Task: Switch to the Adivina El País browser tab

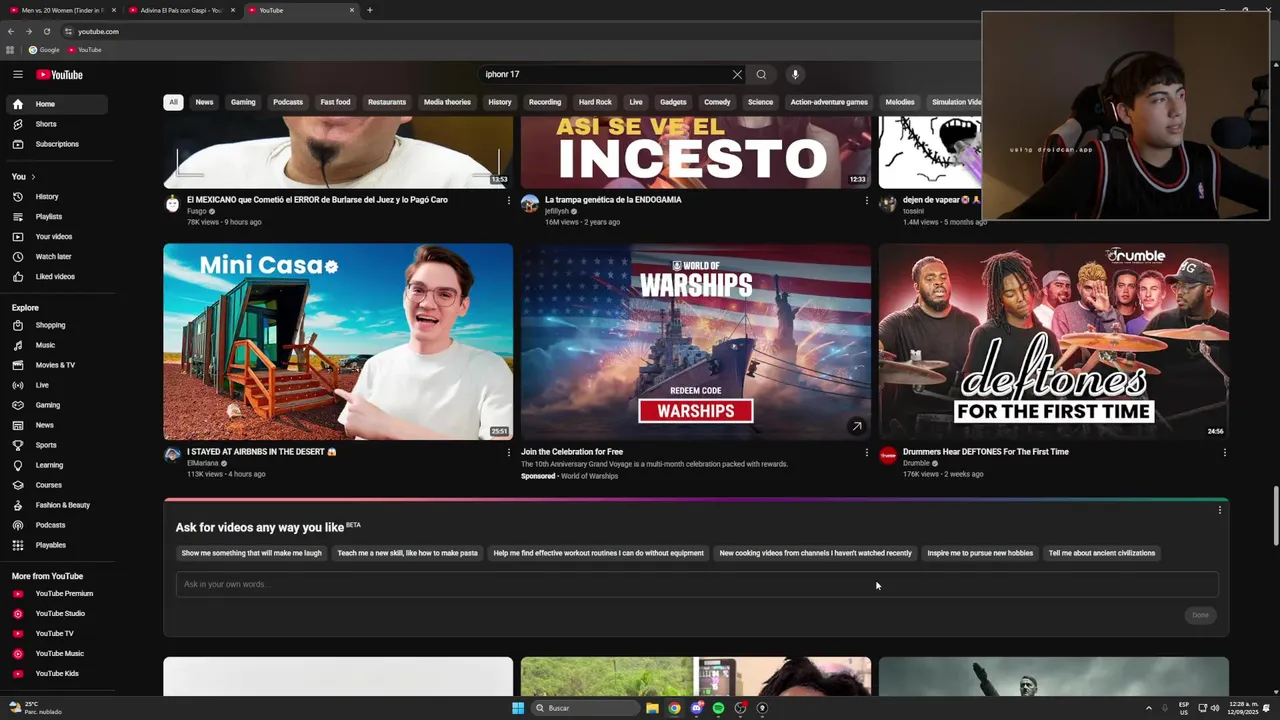Action: [x=180, y=10]
